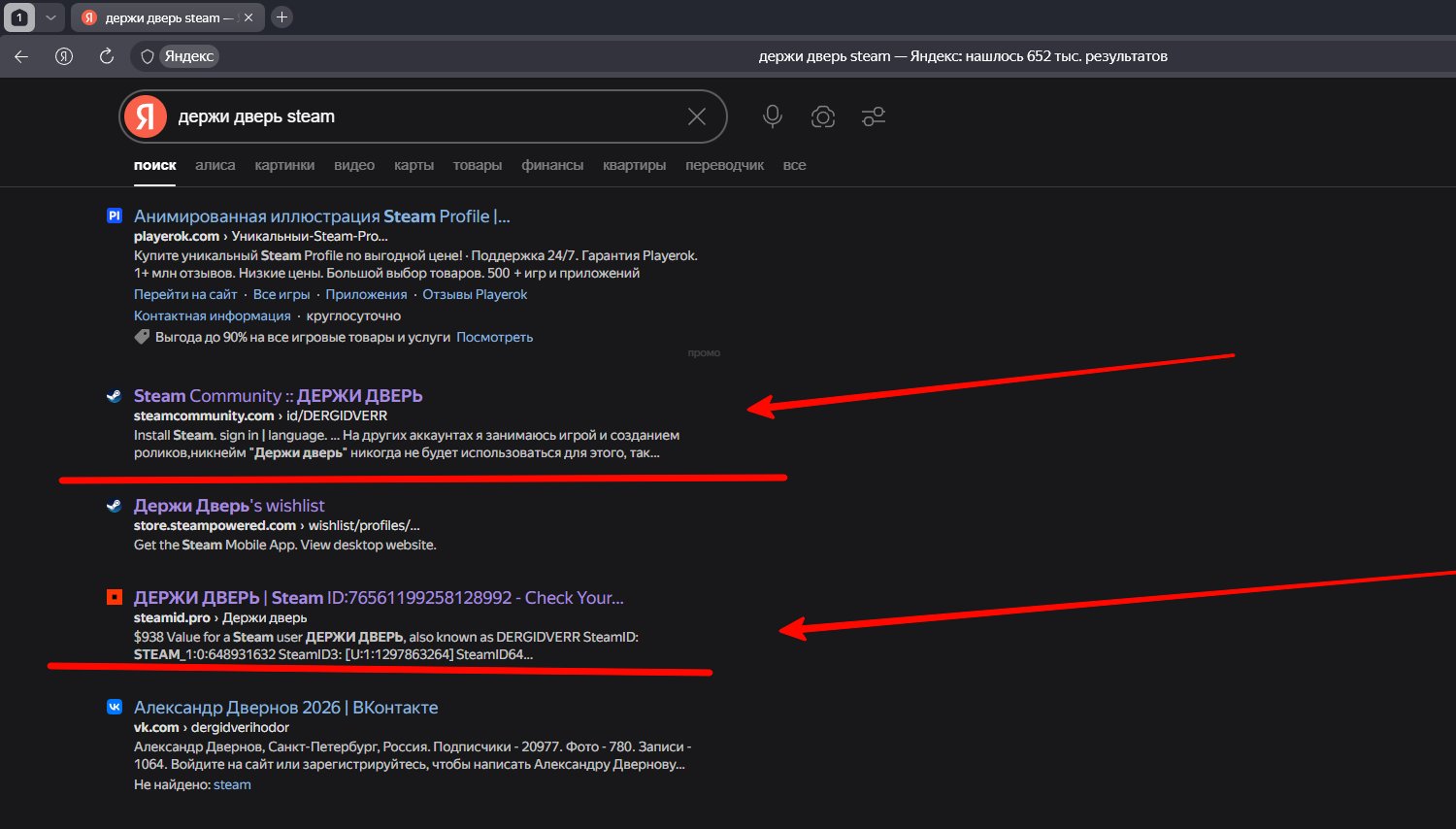Open 'Александр Двернов 2026 | ВКонтакте' result
Viewport: 1456px width, 829px height.
coord(285,708)
